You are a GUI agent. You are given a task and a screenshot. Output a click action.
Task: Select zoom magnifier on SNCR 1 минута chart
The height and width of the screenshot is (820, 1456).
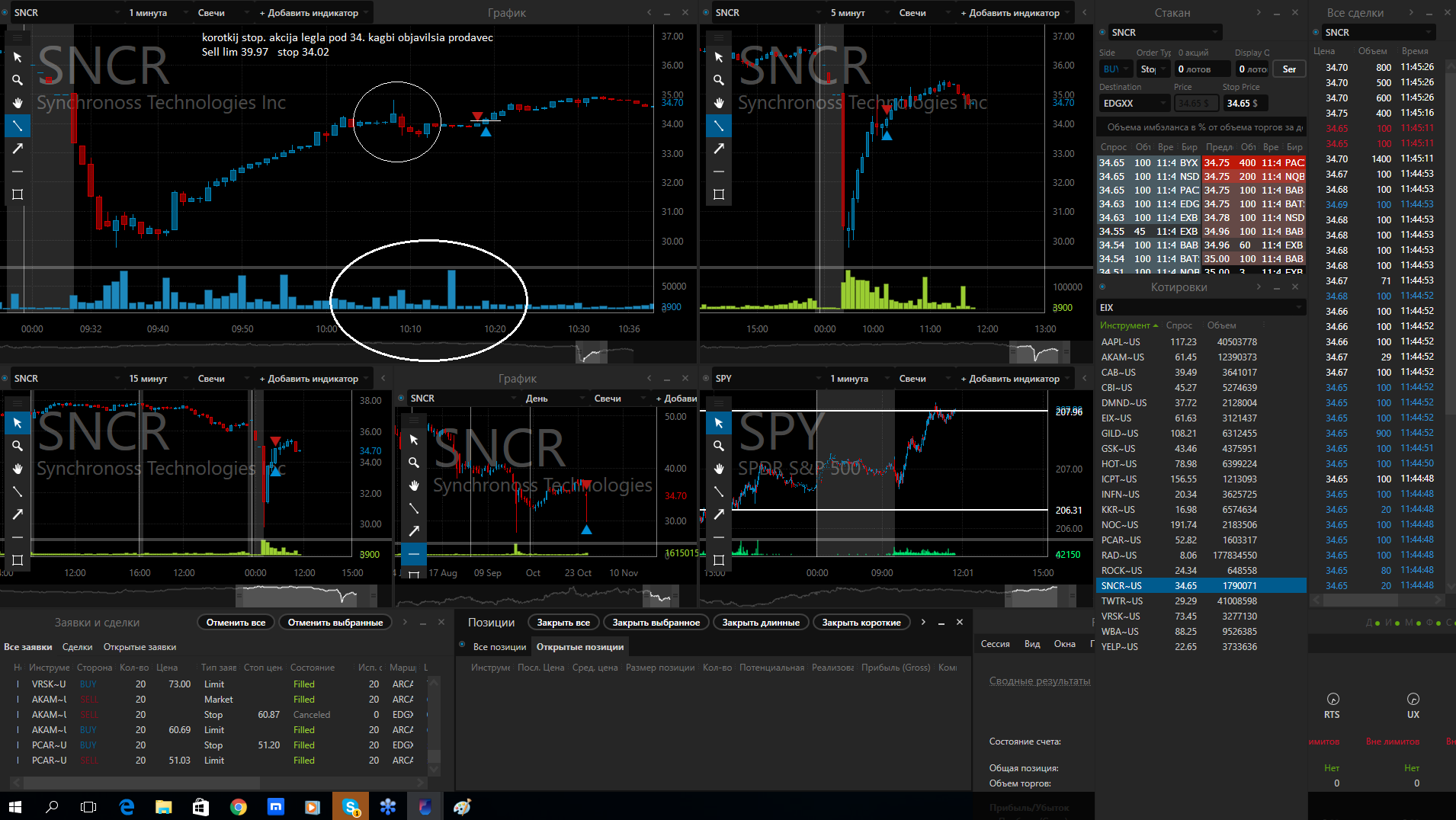[18, 80]
